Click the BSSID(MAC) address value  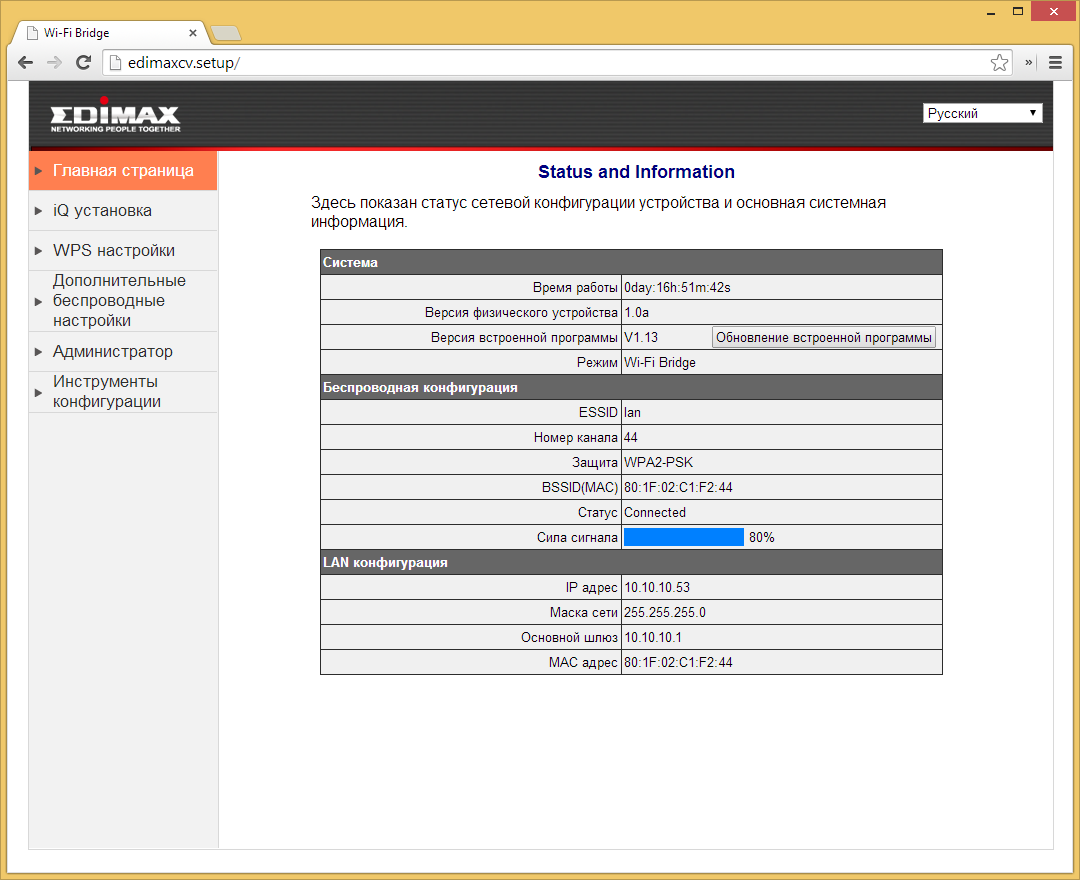click(678, 488)
